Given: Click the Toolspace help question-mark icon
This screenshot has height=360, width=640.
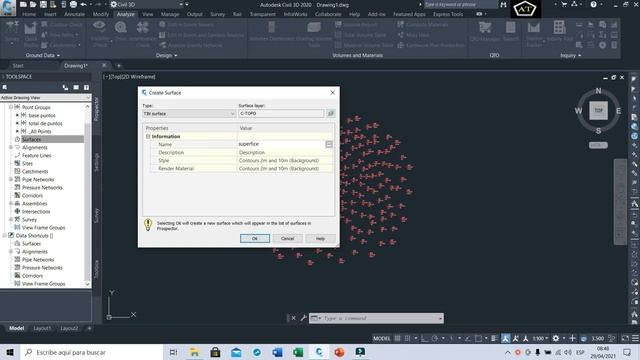Looking at the screenshot, I should (x=87, y=87).
